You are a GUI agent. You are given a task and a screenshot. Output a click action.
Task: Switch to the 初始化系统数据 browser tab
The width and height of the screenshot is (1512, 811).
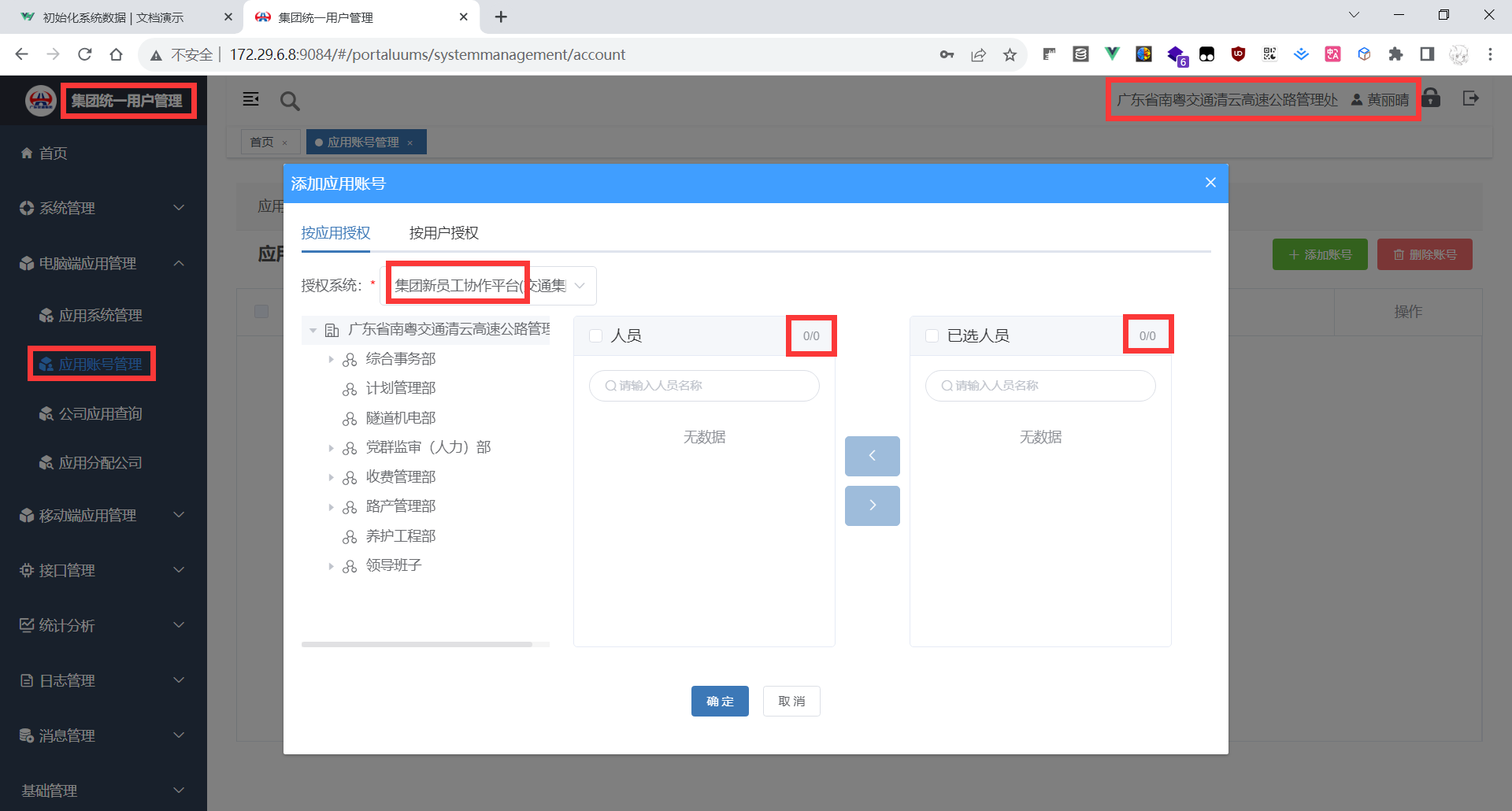click(120, 17)
